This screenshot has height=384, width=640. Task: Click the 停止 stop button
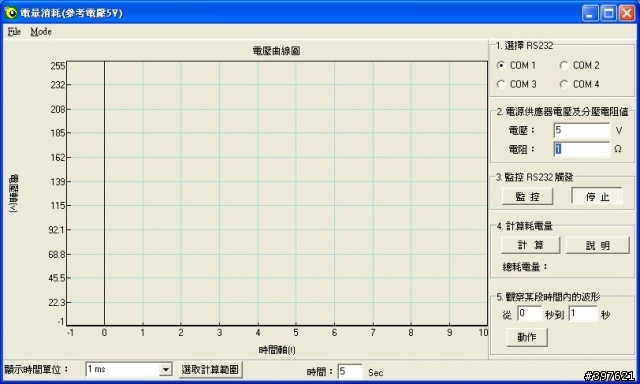[x=597, y=196]
